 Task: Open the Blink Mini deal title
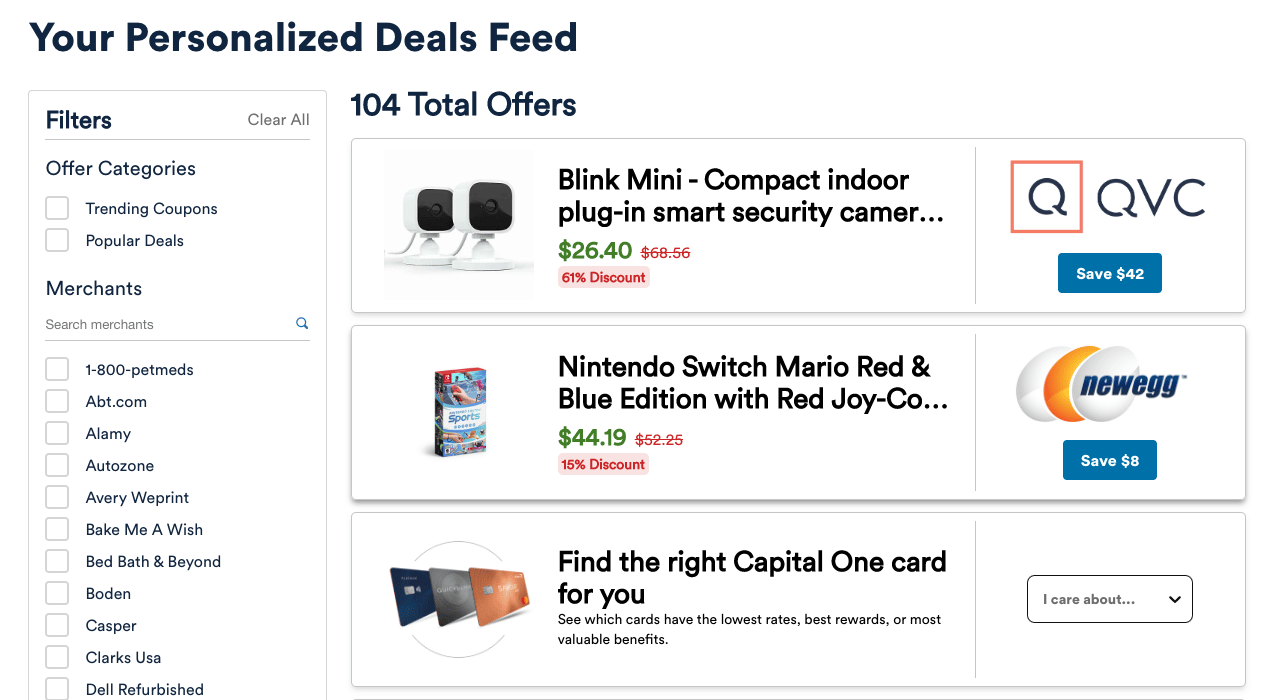click(750, 196)
